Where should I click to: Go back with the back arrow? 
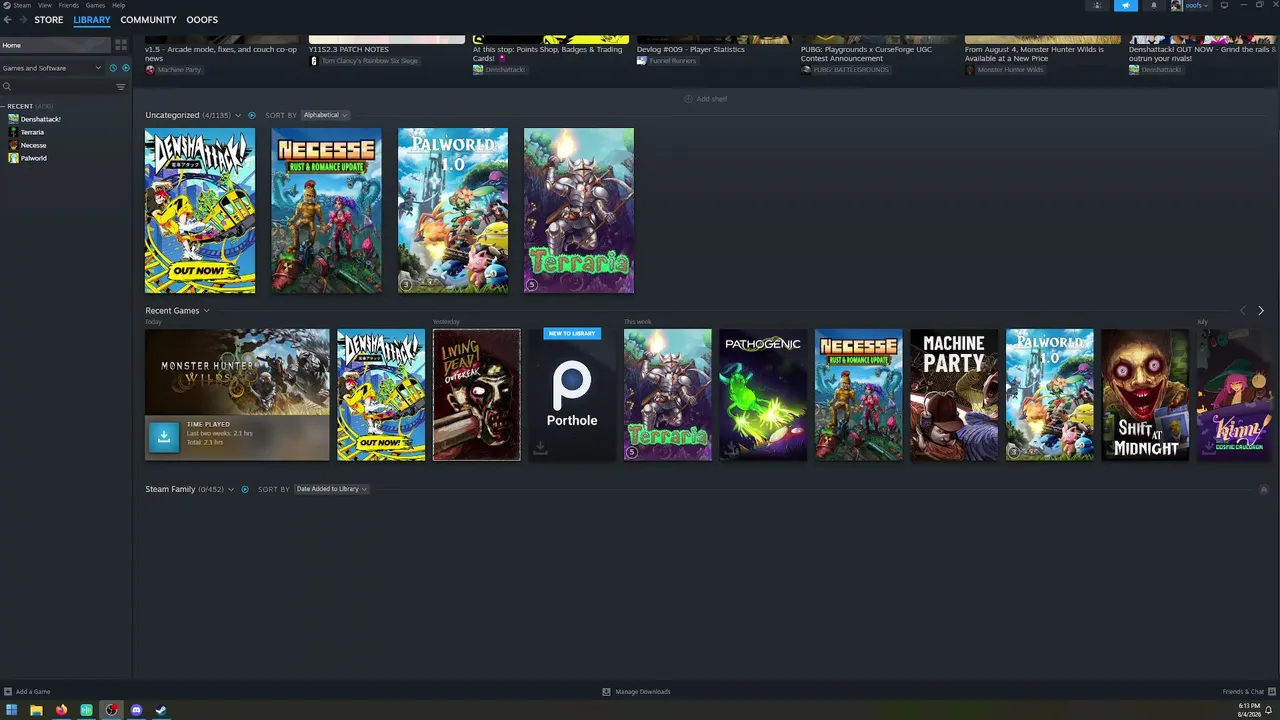8,20
